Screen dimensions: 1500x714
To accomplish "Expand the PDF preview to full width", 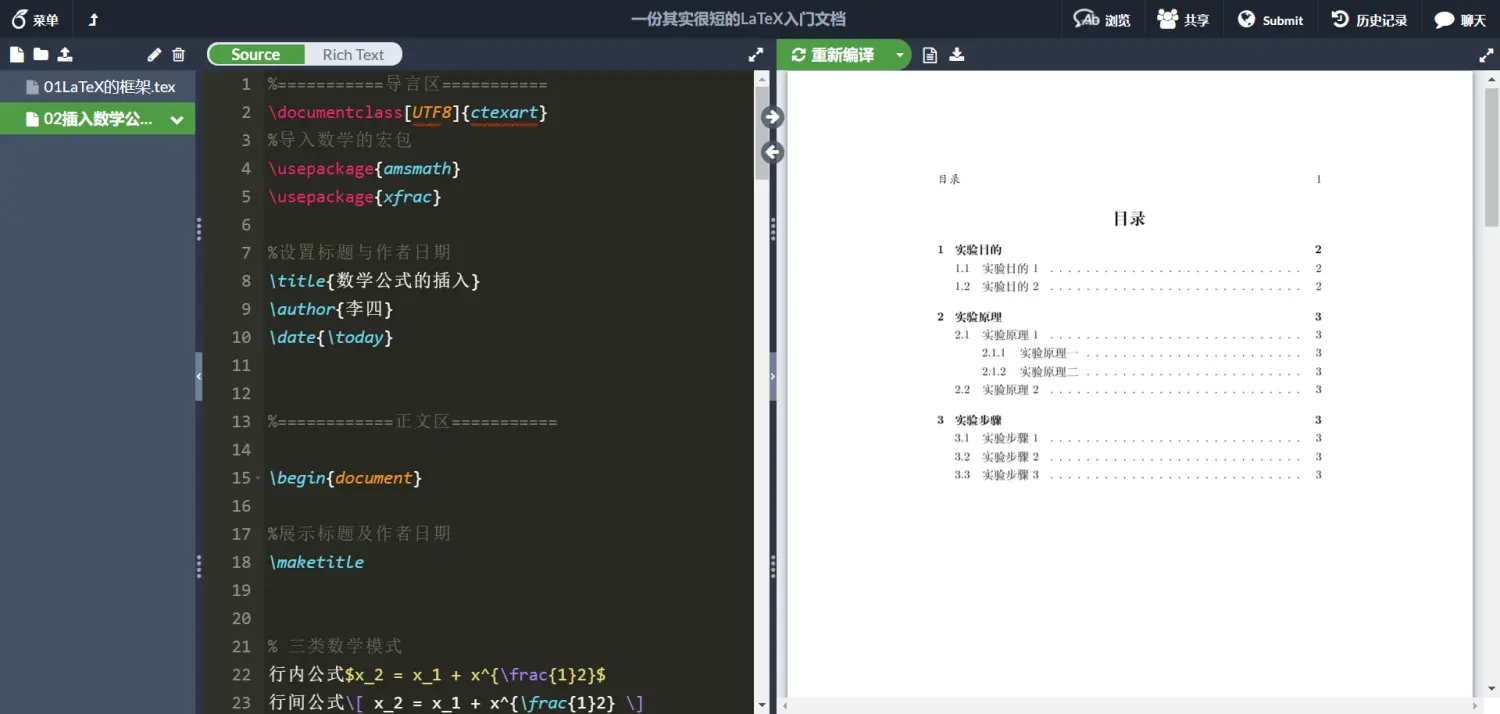I will tap(1486, 56).
